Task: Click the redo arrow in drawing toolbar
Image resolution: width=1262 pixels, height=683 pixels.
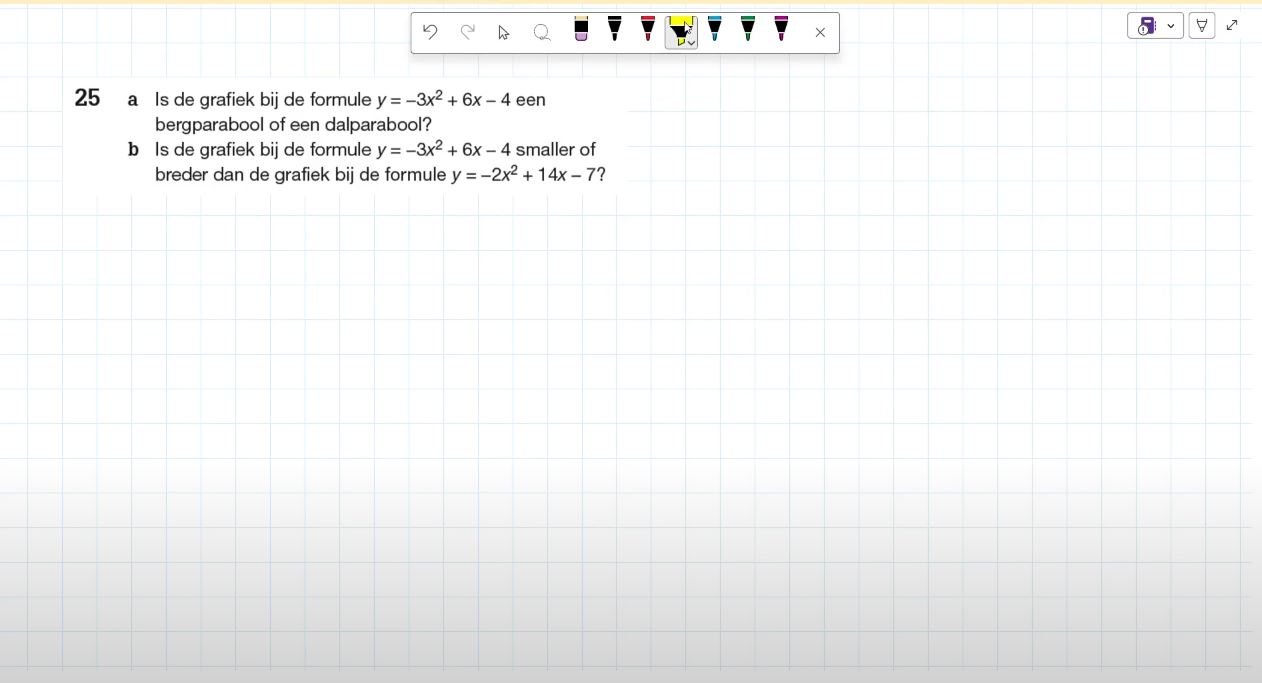Action: coord(467,32)
